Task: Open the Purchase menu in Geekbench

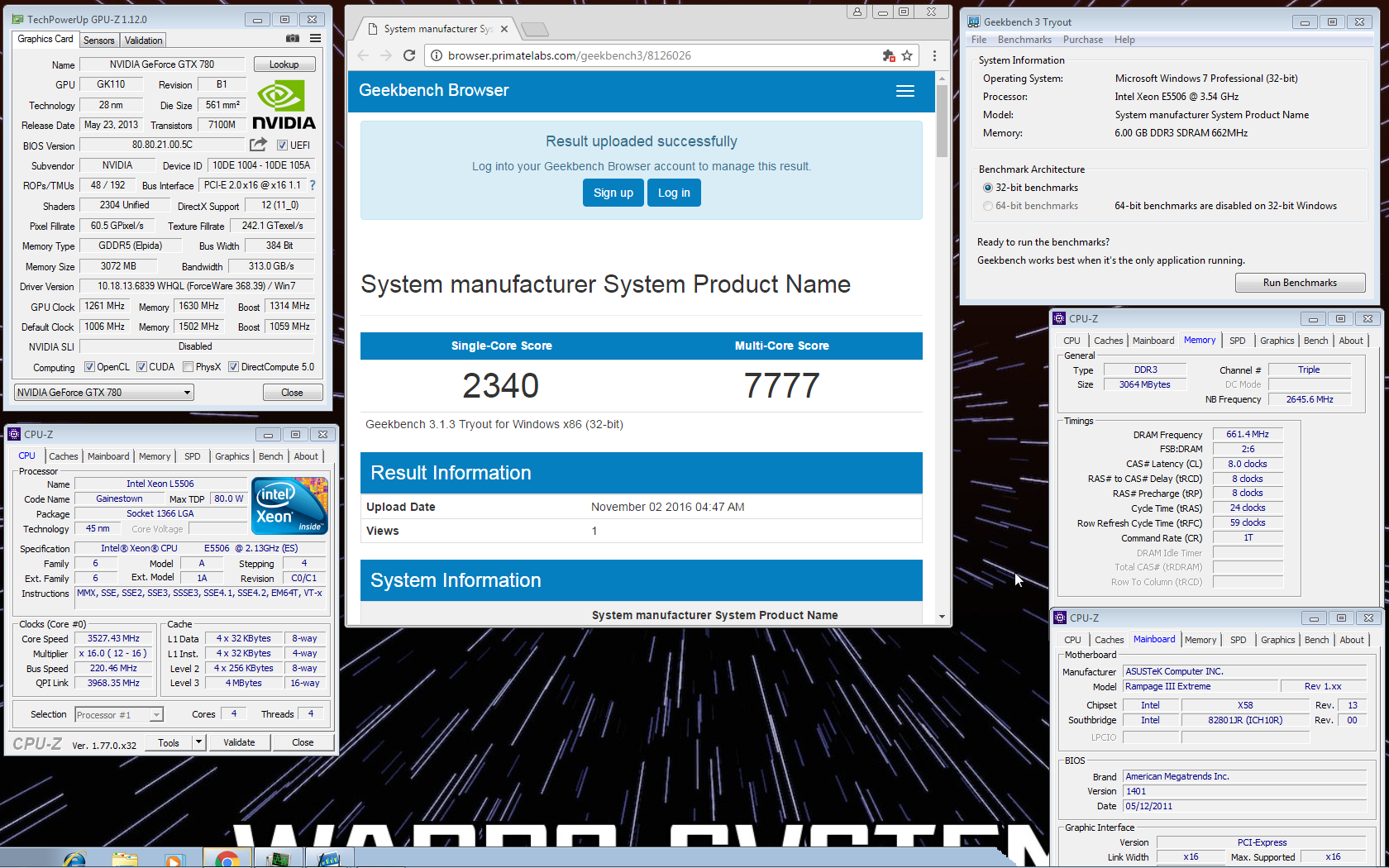Action: (1083, 40)
